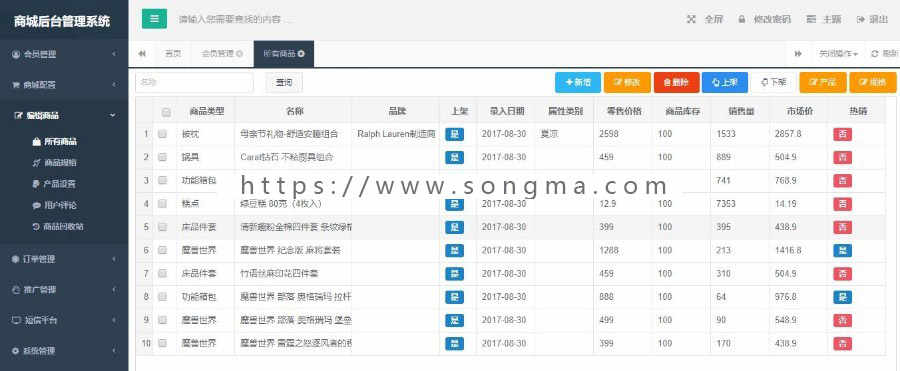
Task: Click the icon beside 产品设置 in sidebar
Action: pyautogui.click(x=36, y=184)
